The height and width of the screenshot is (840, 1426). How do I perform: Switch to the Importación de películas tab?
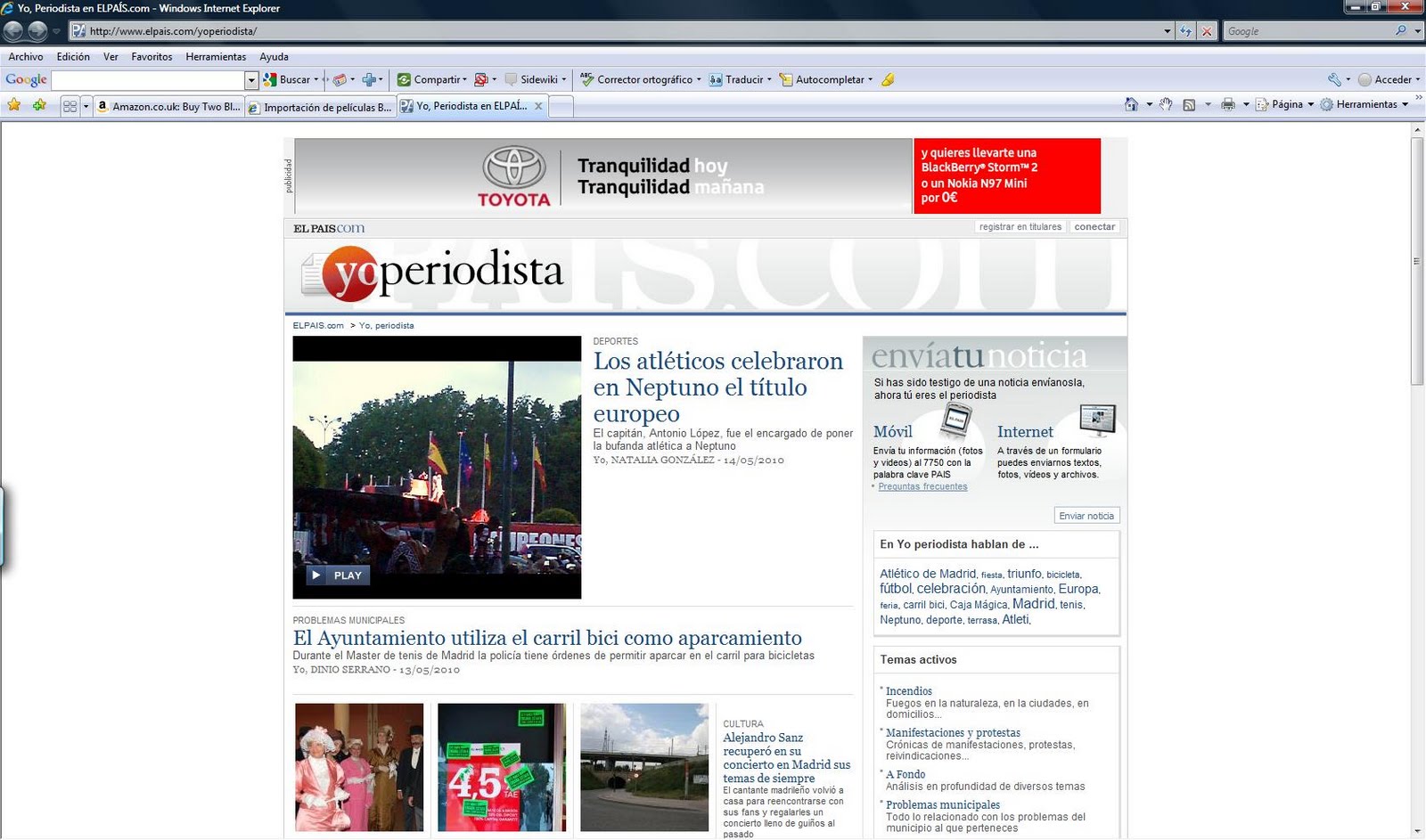tap(321, 106)
